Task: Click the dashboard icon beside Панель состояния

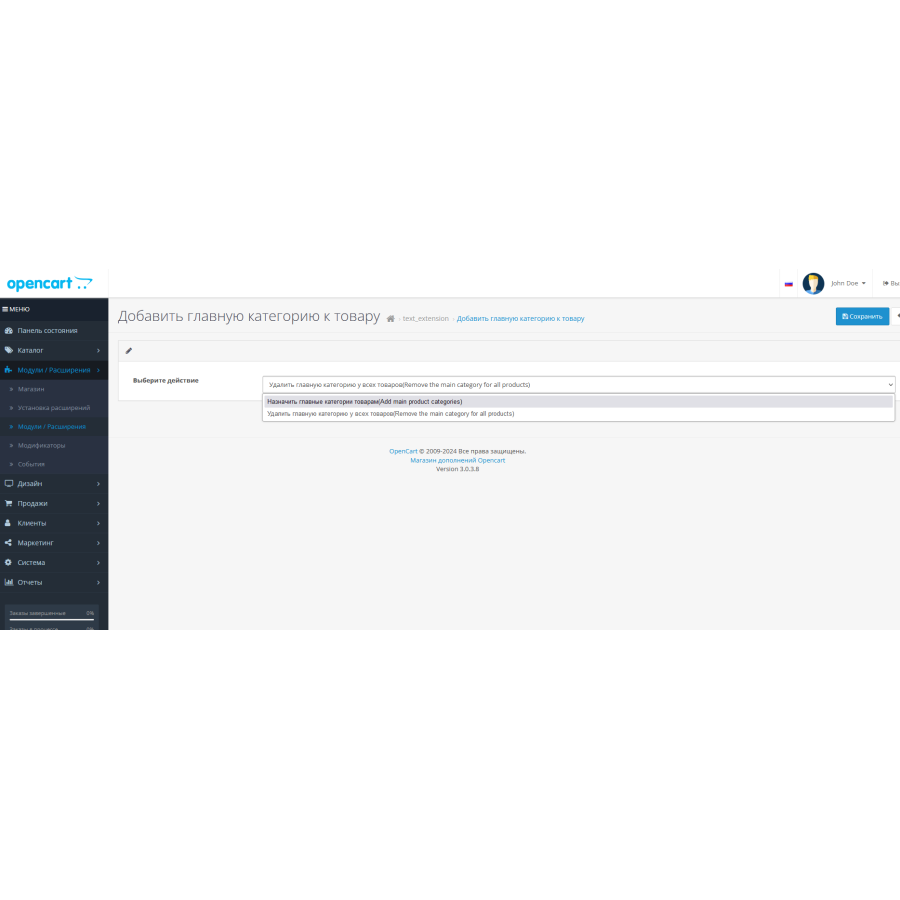Action: [x=9, y=331]
